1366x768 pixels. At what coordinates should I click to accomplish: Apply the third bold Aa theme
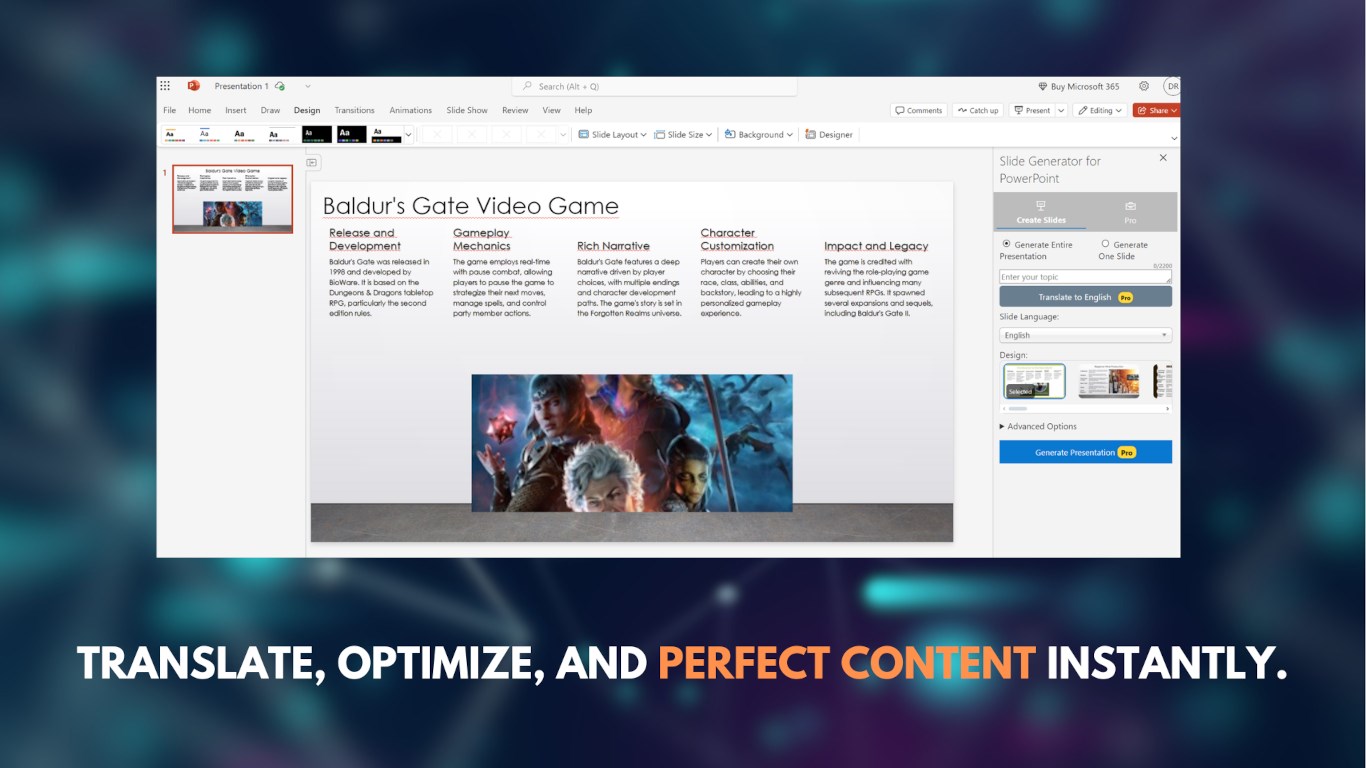click(244, 134)
